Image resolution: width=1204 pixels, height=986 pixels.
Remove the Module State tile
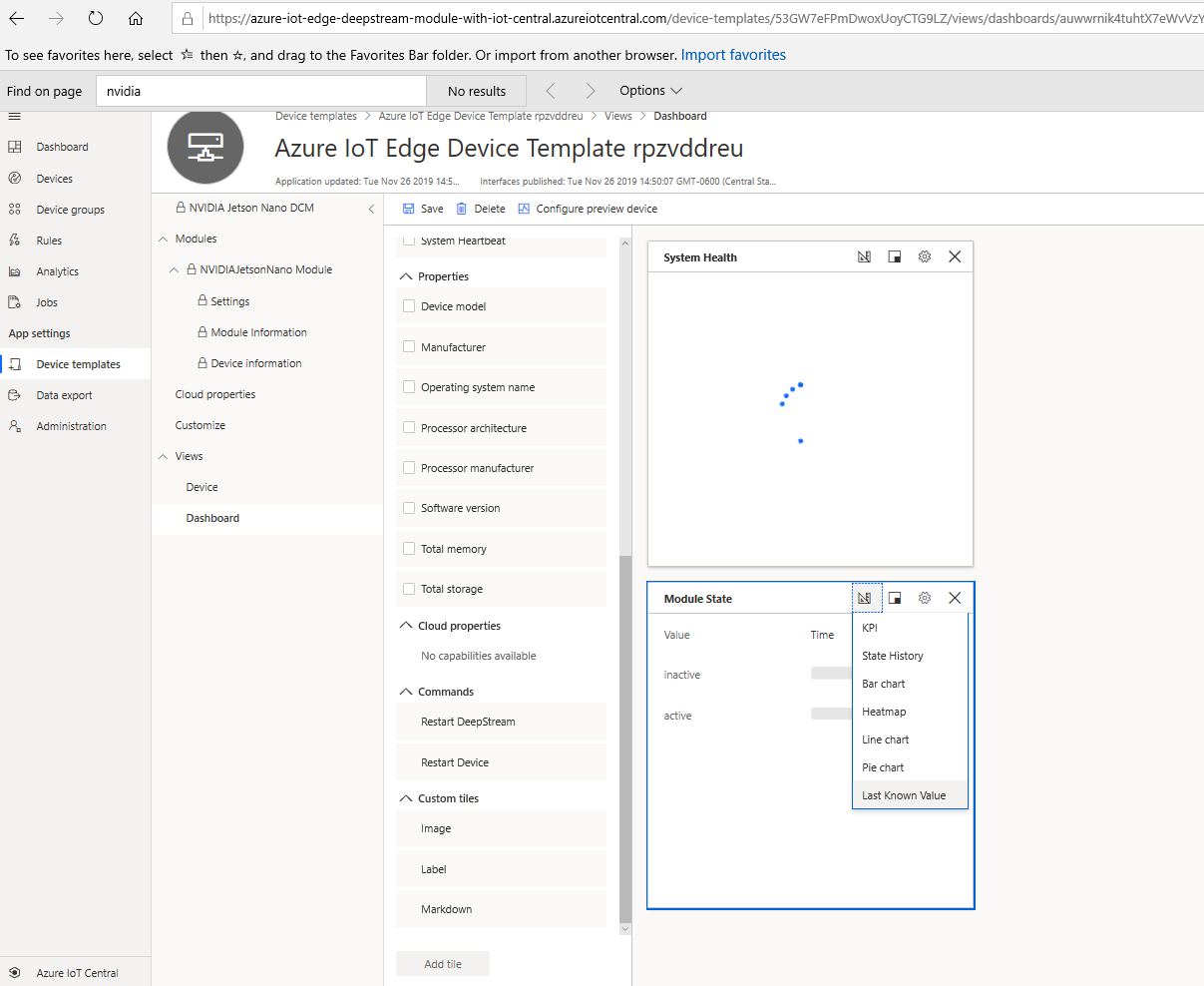coord(955,598)
